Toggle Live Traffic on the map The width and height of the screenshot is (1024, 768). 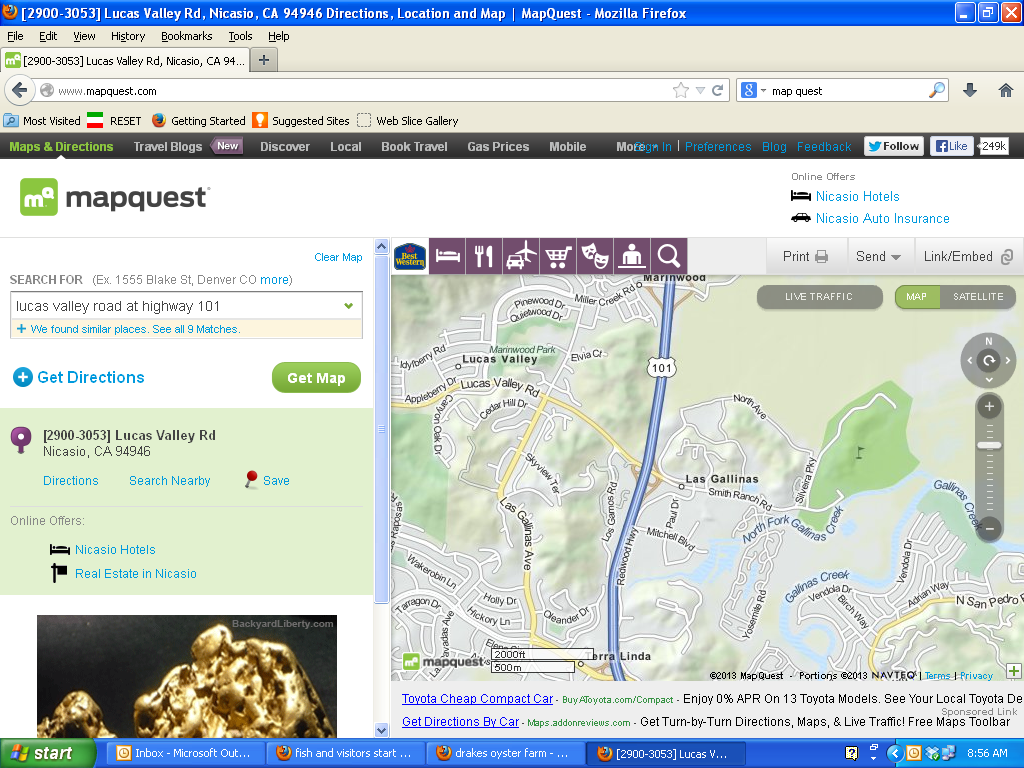point(819,296)
